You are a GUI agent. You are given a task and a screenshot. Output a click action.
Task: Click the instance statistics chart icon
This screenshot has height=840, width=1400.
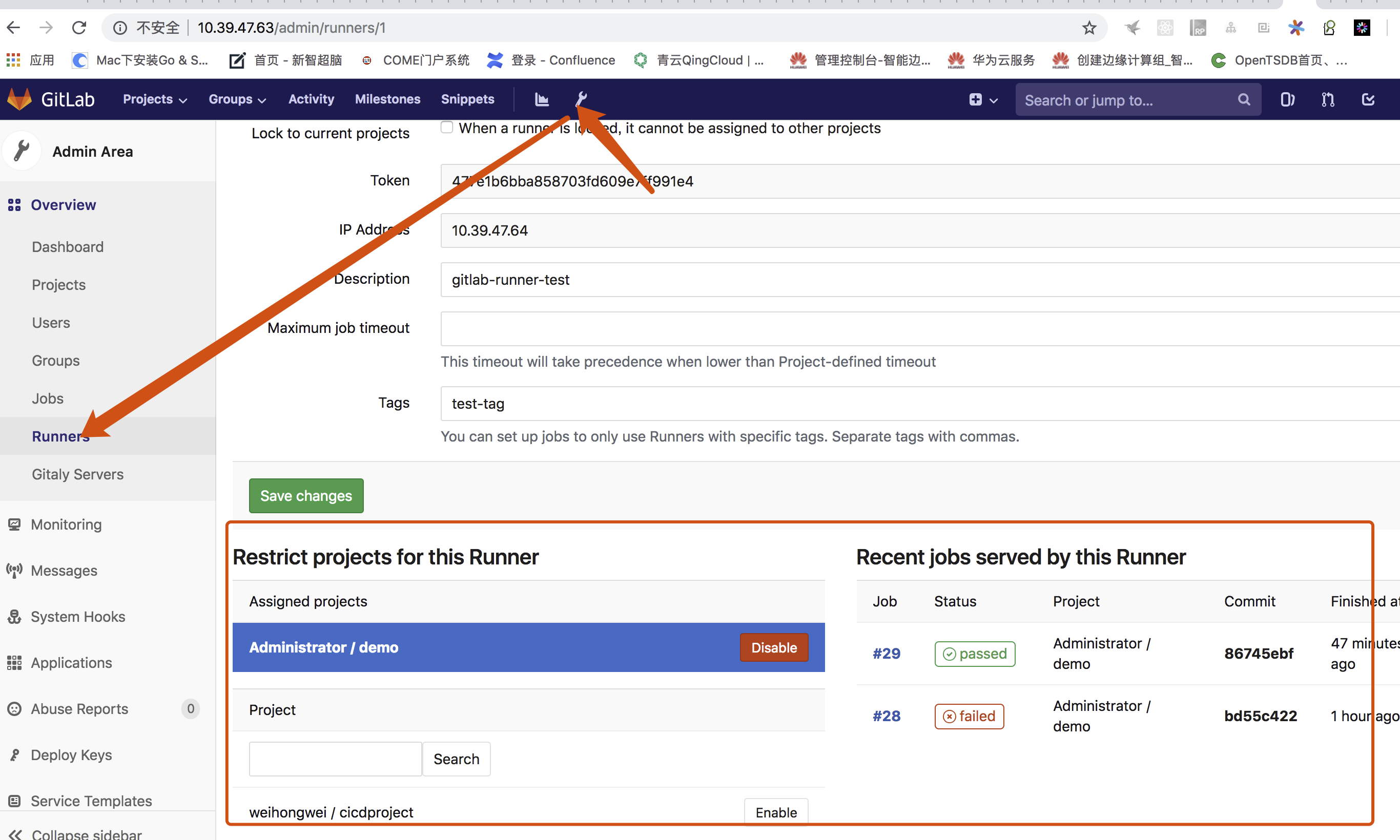click(x=542, y=100)
